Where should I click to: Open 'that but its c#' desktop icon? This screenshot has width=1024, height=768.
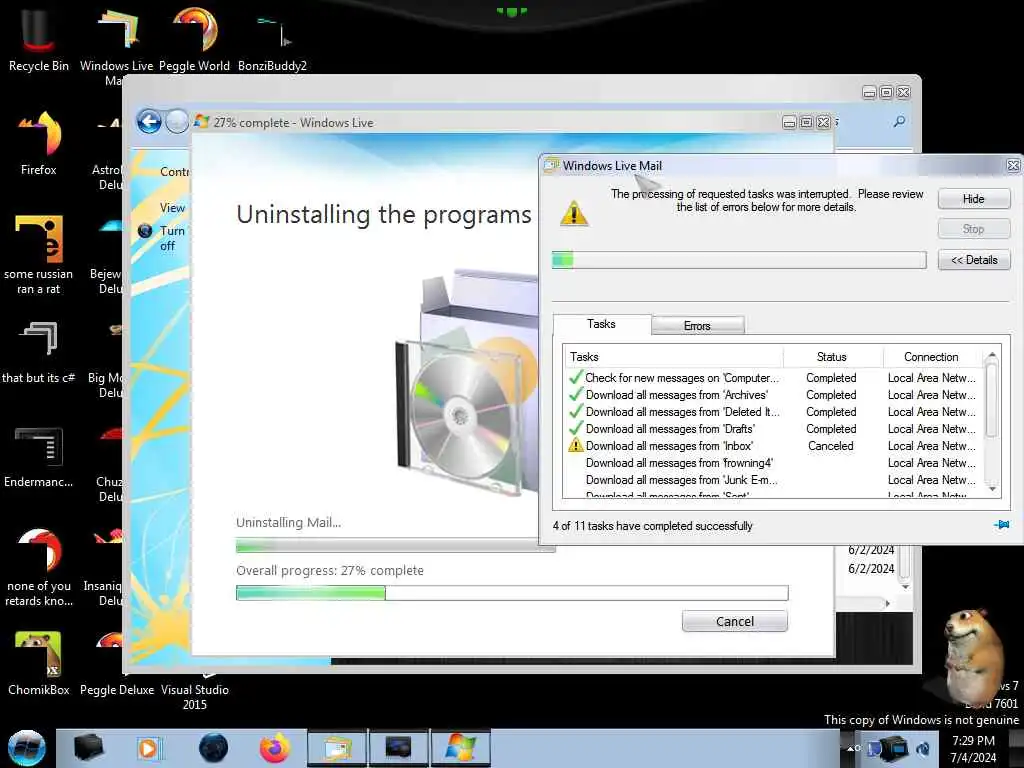pyautogui.click(x=39, y=351)
